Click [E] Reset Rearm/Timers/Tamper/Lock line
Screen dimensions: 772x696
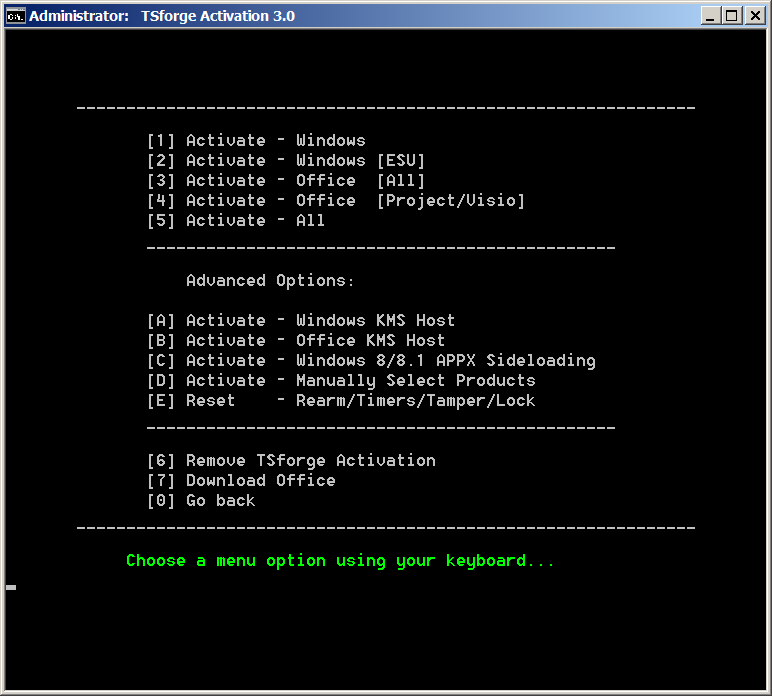(341, 401)
